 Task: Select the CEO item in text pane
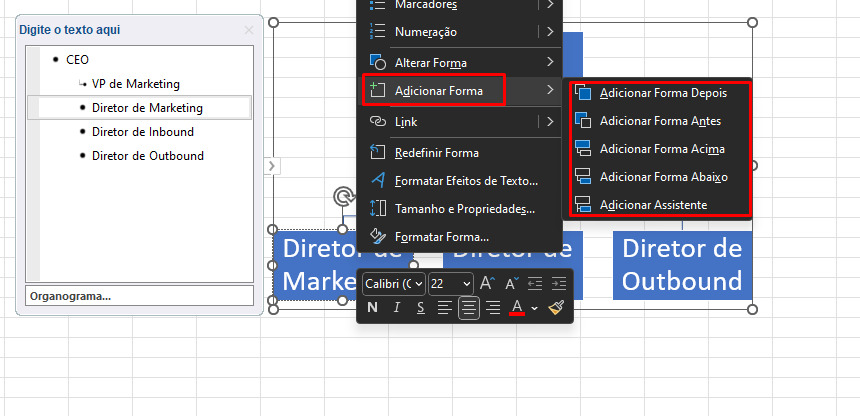point(77,60)
